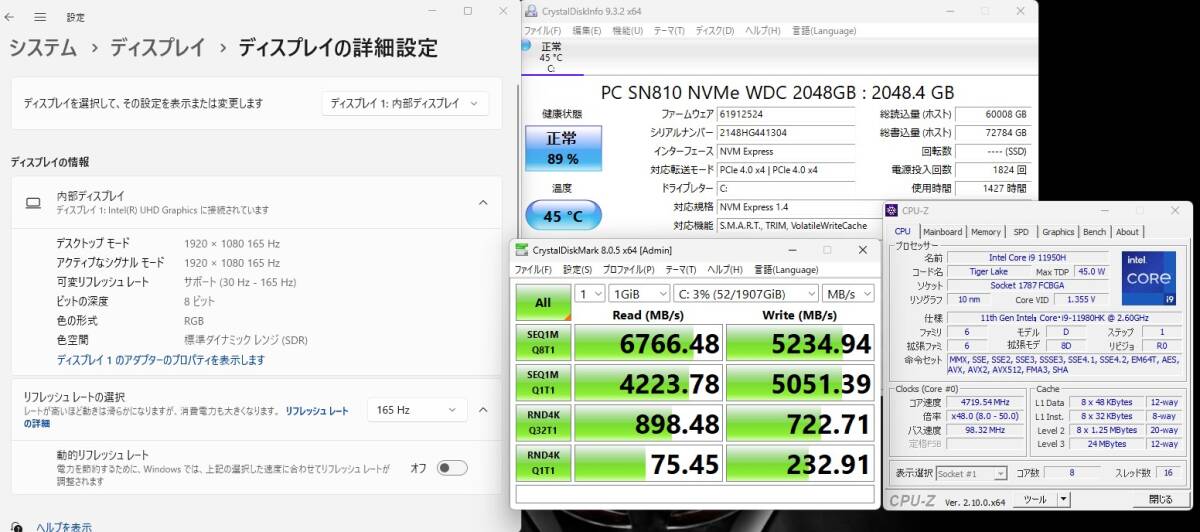Open ファイル(F) menu in CrystalDiskInfo
This screenshot has width=1200, height=532.
click(x=543, y=31)
